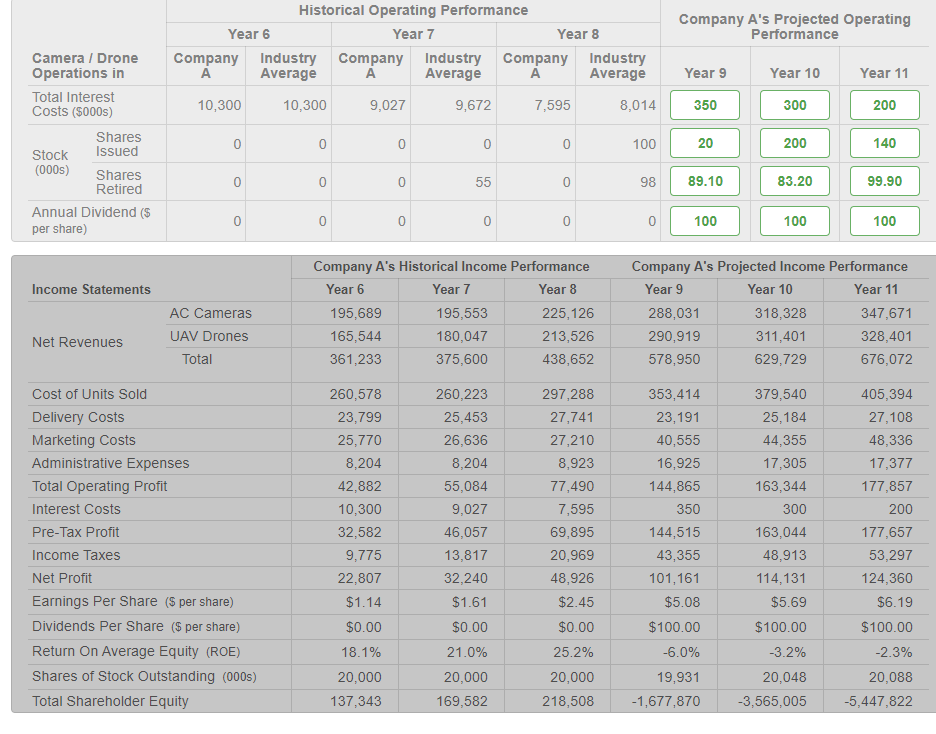
Task: Edit Year 10 Annual Dividend field
Action: (795, 221)
